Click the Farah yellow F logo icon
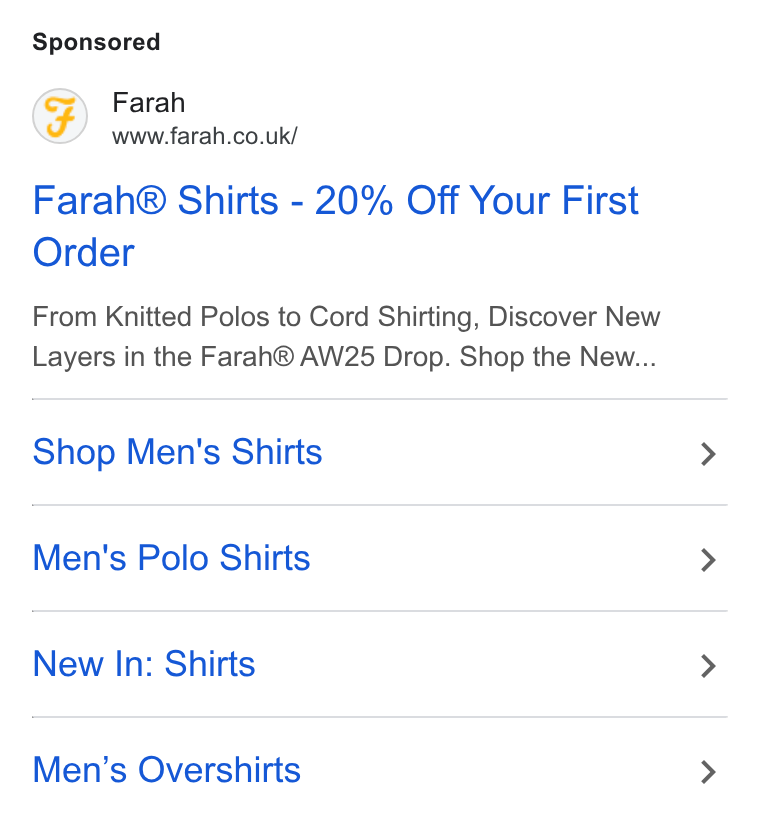This screenshot has height=822, width=760. tap(60, 116)
